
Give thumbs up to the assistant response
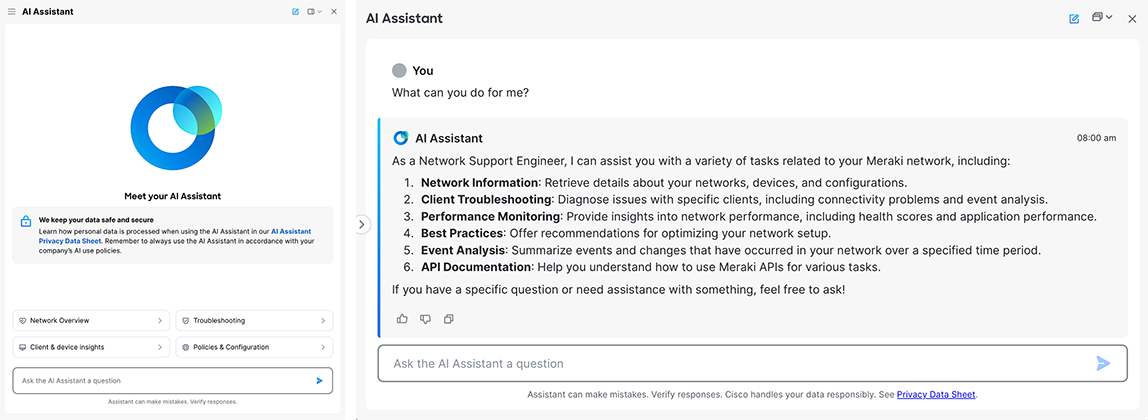[401, 318]
